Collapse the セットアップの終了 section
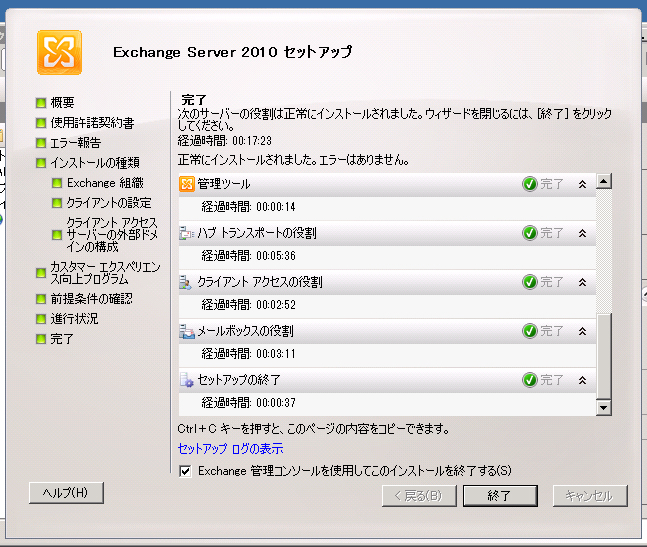This screenshot has width=647, height=547. click(x=582, y=380)
